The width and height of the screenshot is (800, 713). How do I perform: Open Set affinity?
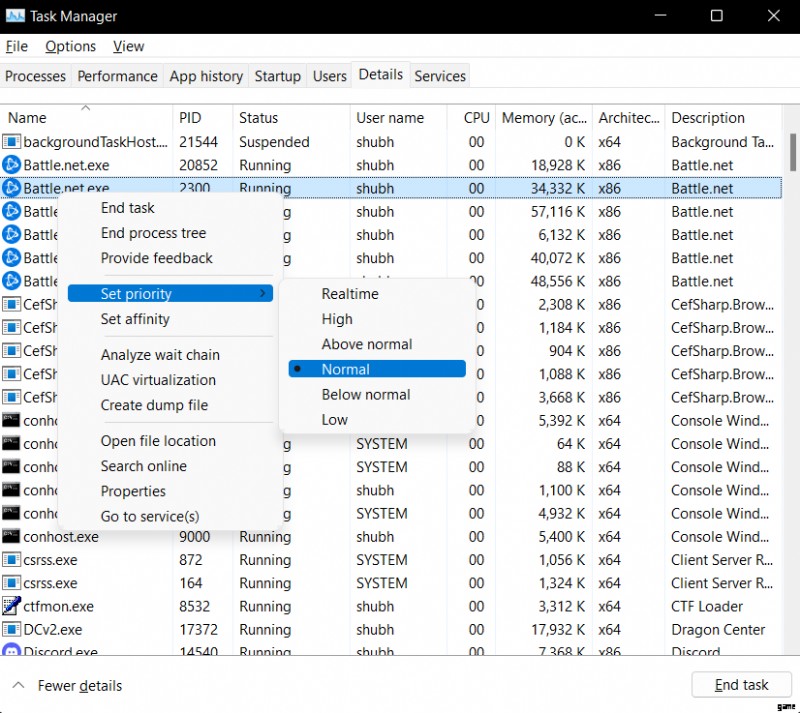[170, 319]
